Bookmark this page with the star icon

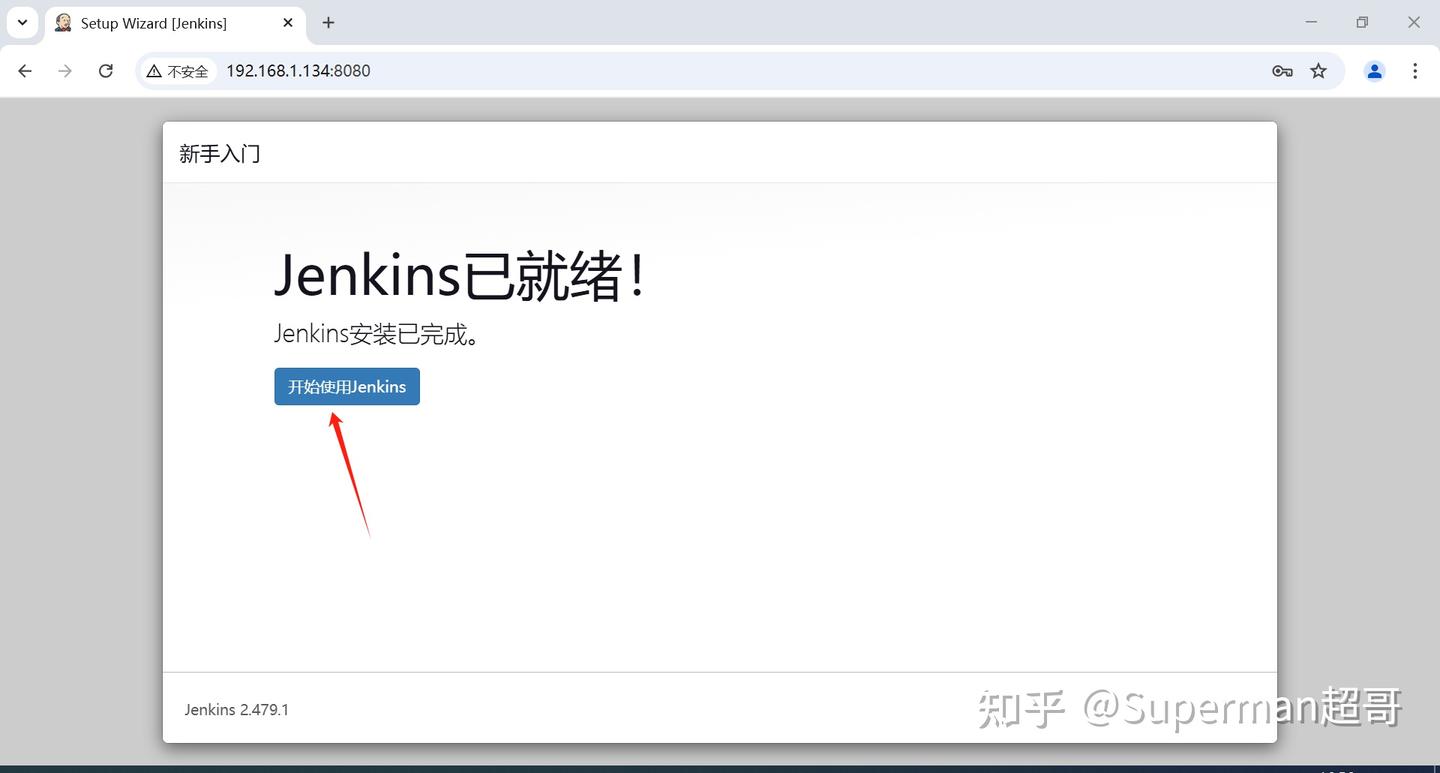click(x=1318, y=71)
